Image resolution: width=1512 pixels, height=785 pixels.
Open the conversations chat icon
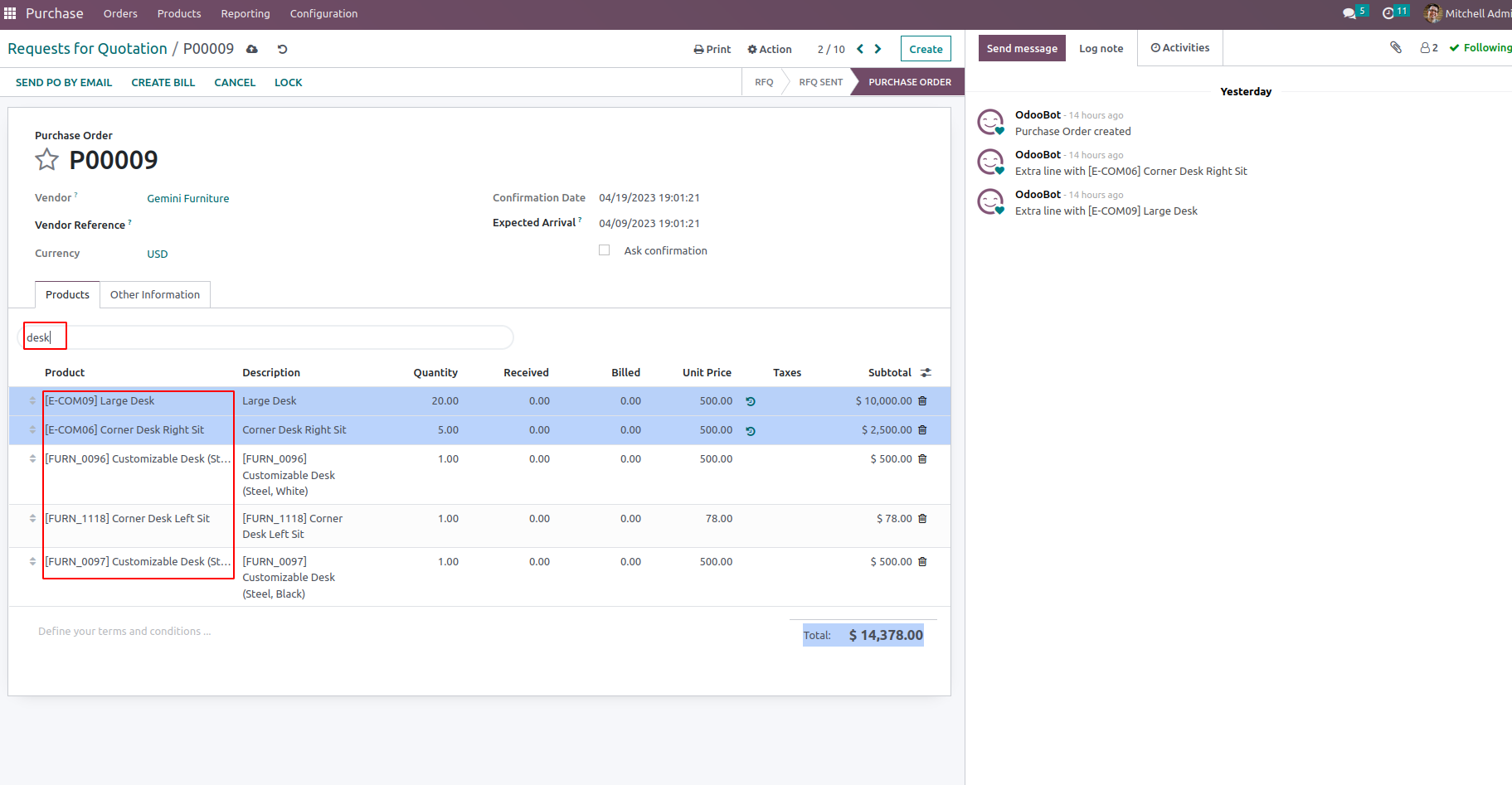pos(1349,13)
